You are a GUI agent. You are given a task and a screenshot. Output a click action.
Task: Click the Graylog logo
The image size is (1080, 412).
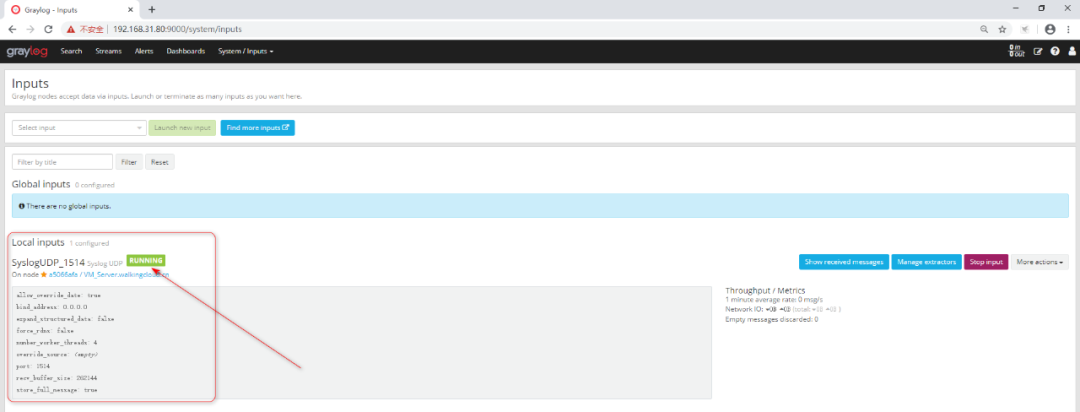tap(27, 52)
